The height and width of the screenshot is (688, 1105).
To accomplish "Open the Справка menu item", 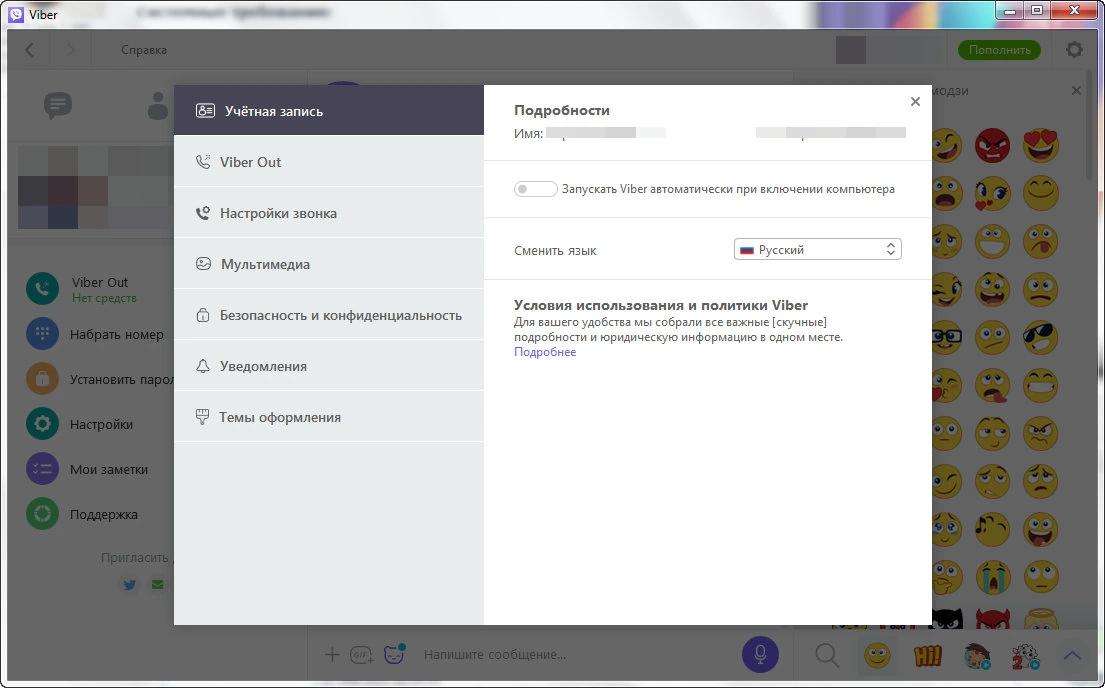I will click(144, 50).
